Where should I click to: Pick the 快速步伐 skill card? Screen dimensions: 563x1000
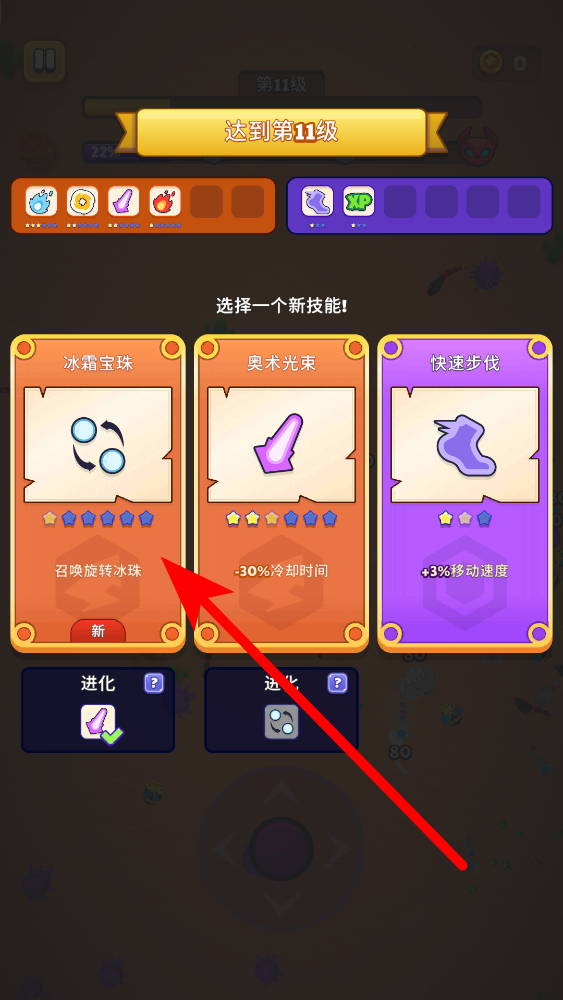465,493
